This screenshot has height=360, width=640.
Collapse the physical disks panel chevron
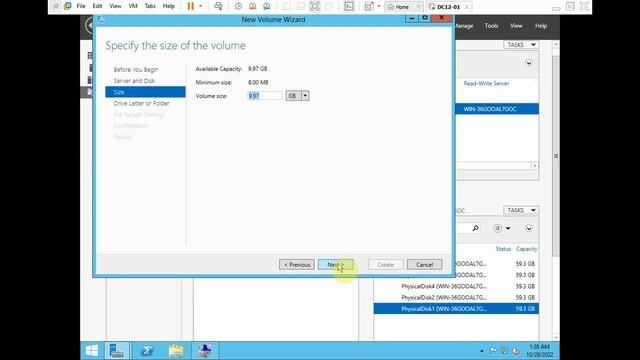click(529, 229)
